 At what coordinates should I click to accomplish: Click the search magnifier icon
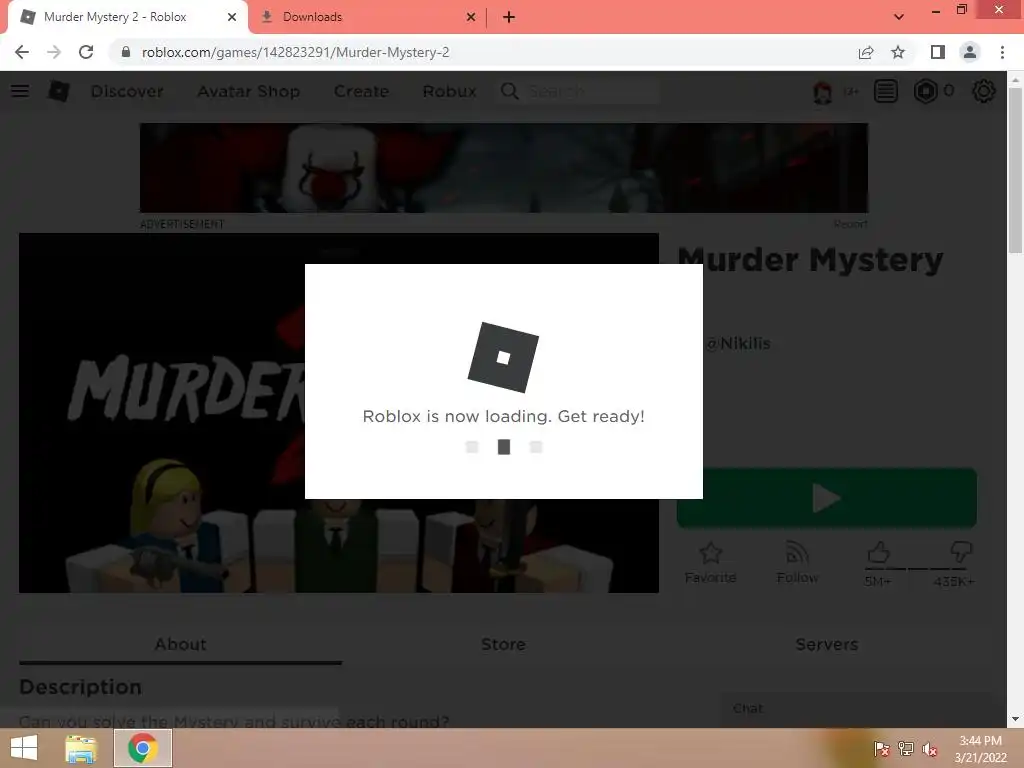[x=509, y=91]
